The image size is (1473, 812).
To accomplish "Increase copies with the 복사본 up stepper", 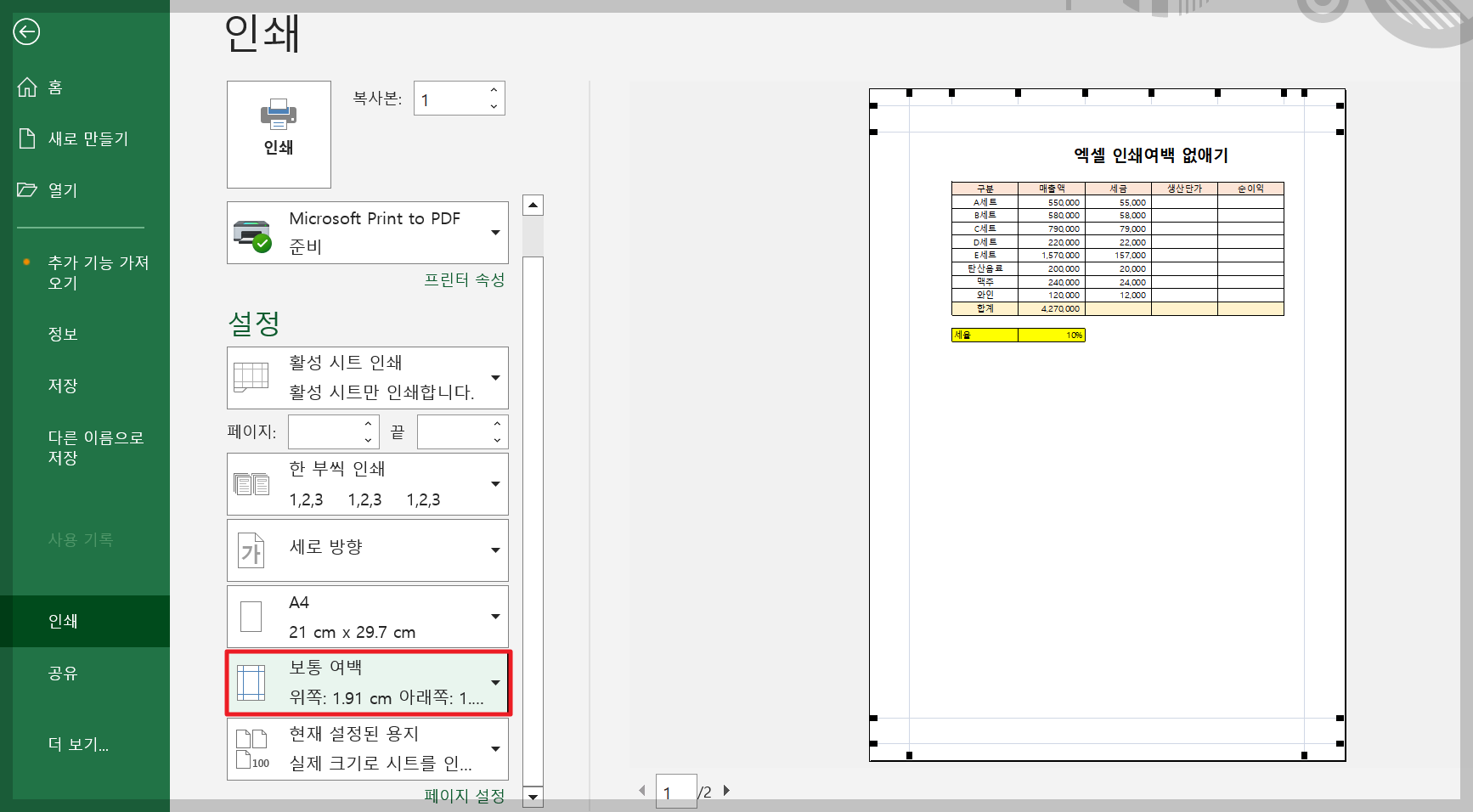I will 493,90.
